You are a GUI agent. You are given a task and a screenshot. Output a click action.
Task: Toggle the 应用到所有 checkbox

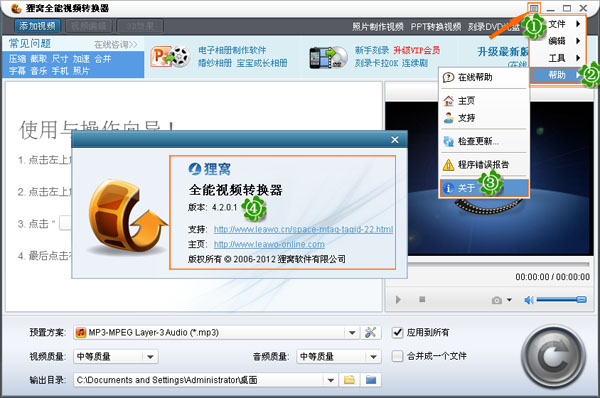click(398, 332)
